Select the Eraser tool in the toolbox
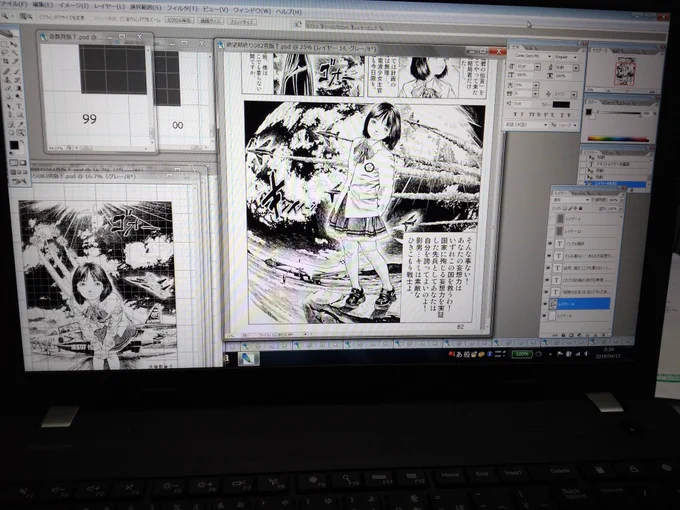The width and height of the screenshot is (680, 510). pos(7,88)
